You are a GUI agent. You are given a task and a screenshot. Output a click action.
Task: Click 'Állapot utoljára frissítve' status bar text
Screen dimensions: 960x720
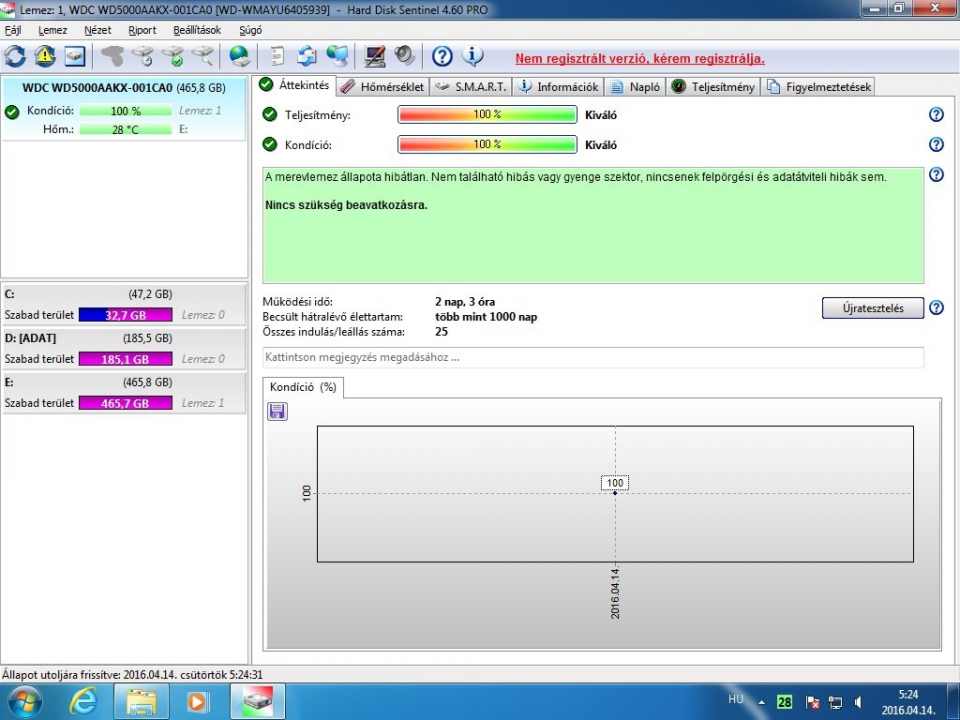click(x=132, y=675)
